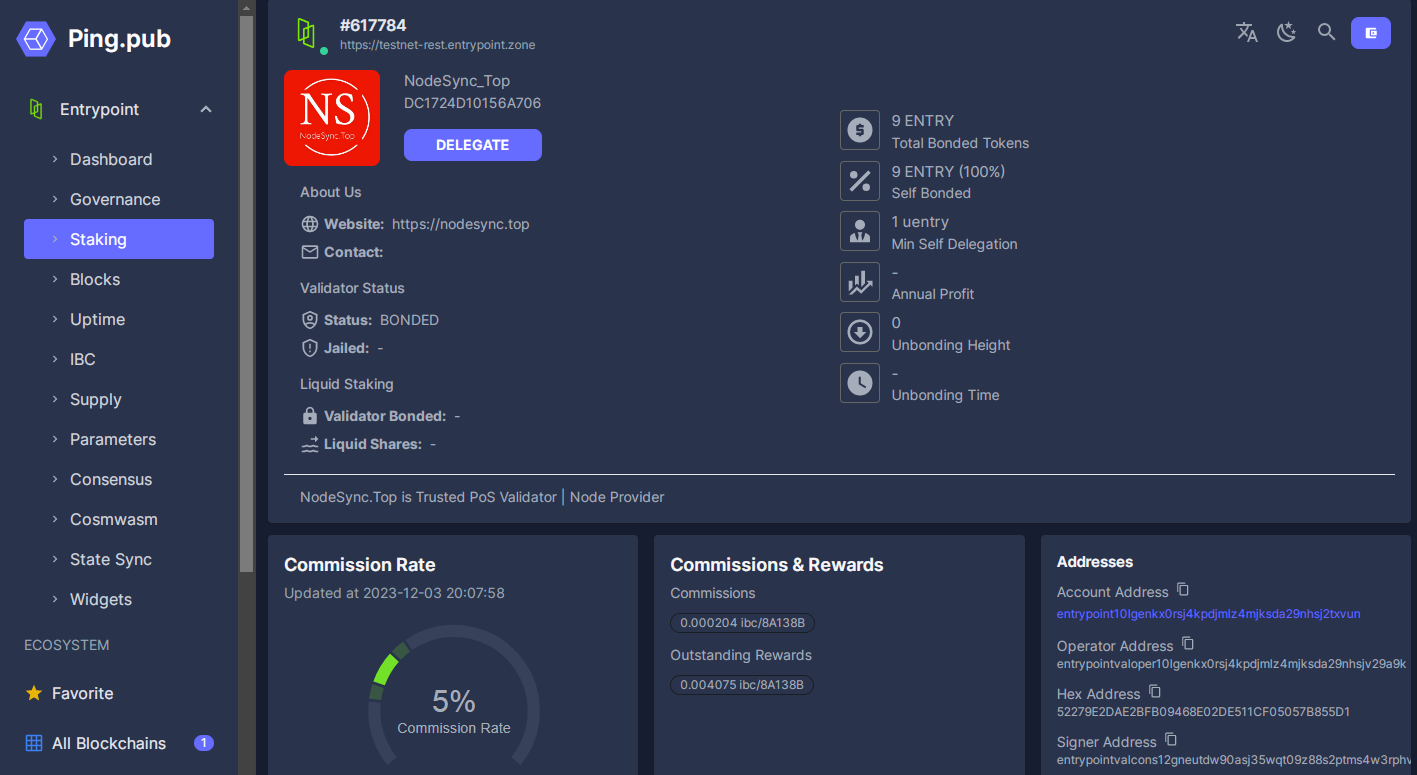The width and height of the screenshot is (1417, 775).
Task: Open the Governance sidebar section
Action: (x=114, y=199)
